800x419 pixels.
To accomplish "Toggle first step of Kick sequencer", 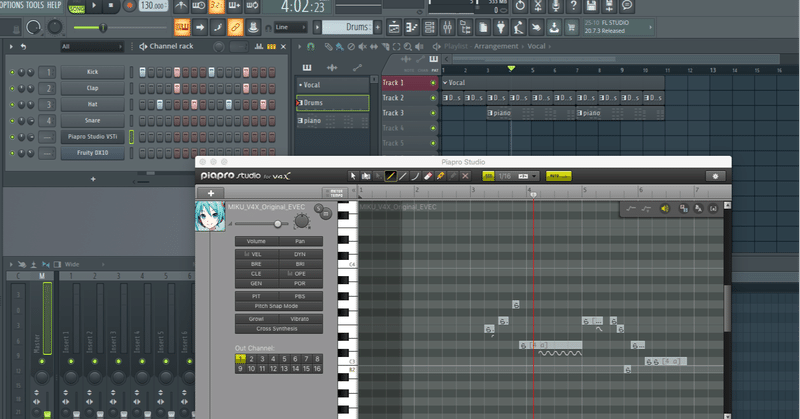I will [143, 72].
